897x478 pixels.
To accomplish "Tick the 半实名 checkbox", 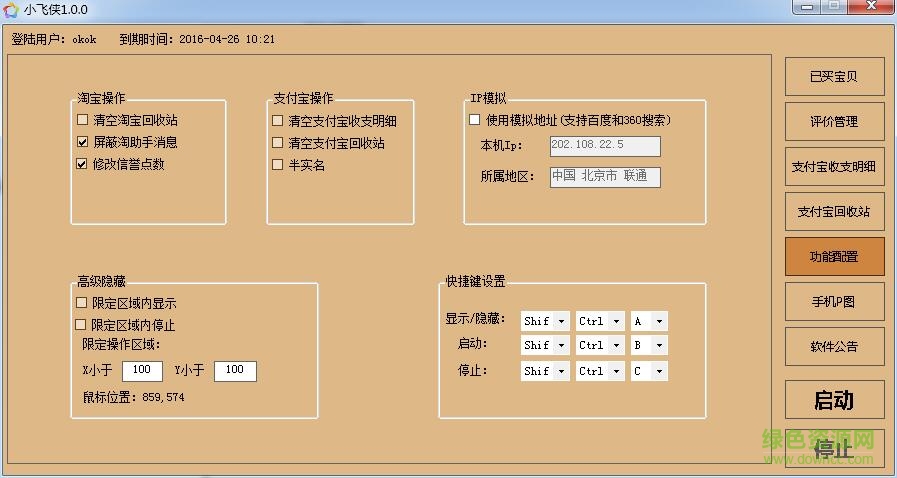I will tap(277, 165).
